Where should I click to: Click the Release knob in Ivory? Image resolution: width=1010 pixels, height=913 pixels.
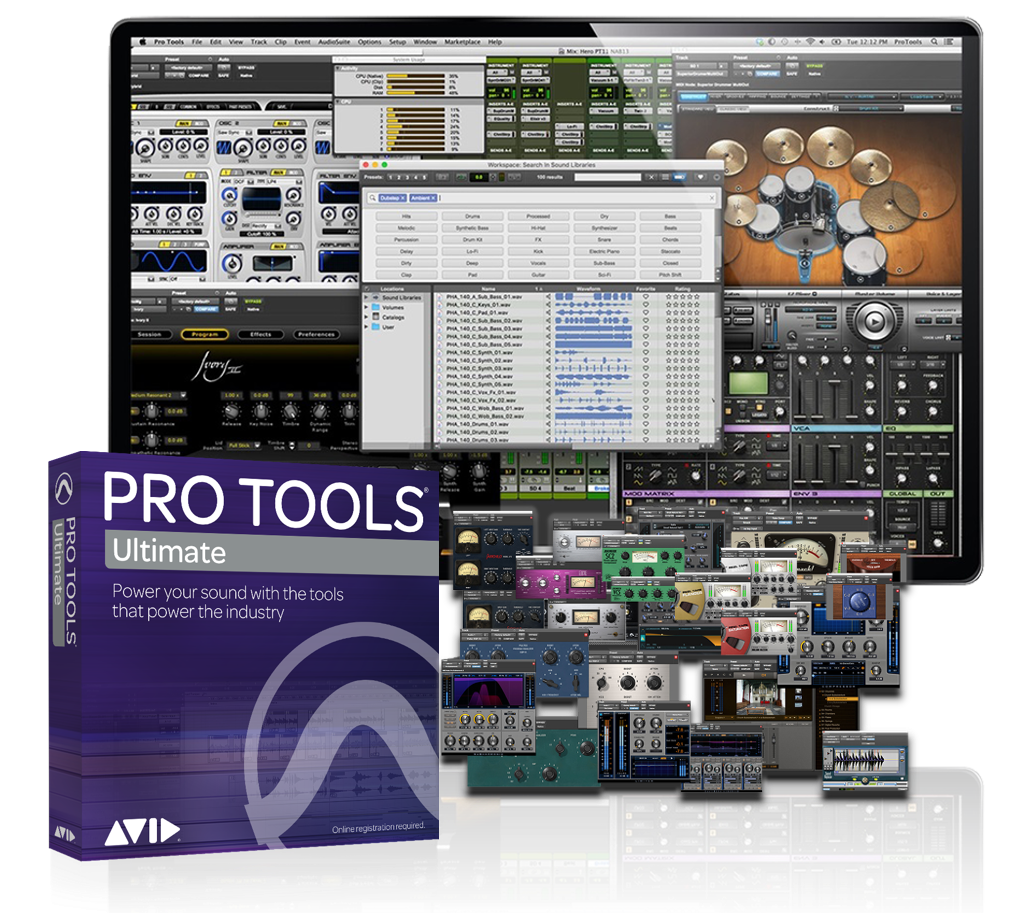coord(231,412)
